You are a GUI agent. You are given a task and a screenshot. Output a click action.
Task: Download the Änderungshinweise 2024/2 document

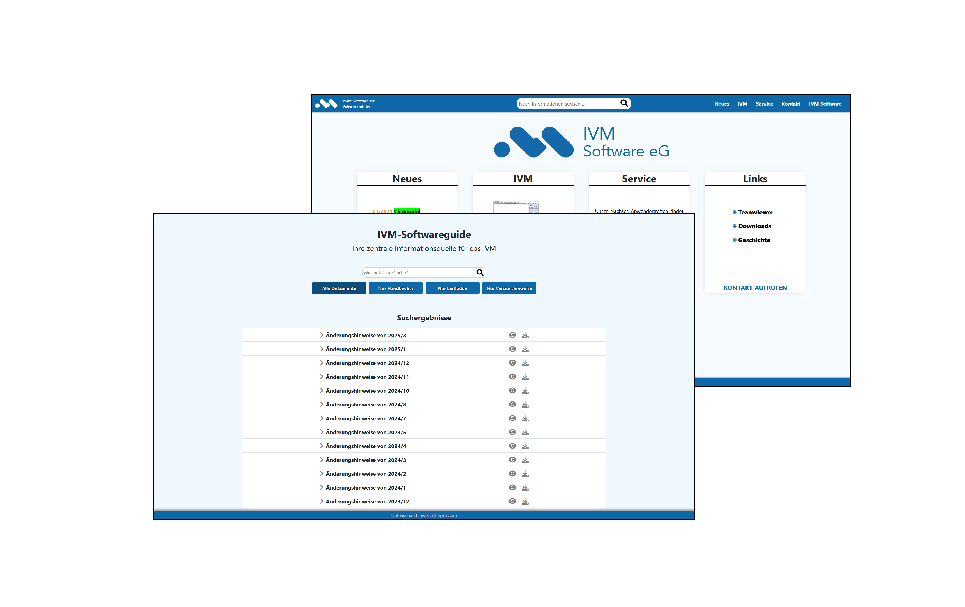526,474
